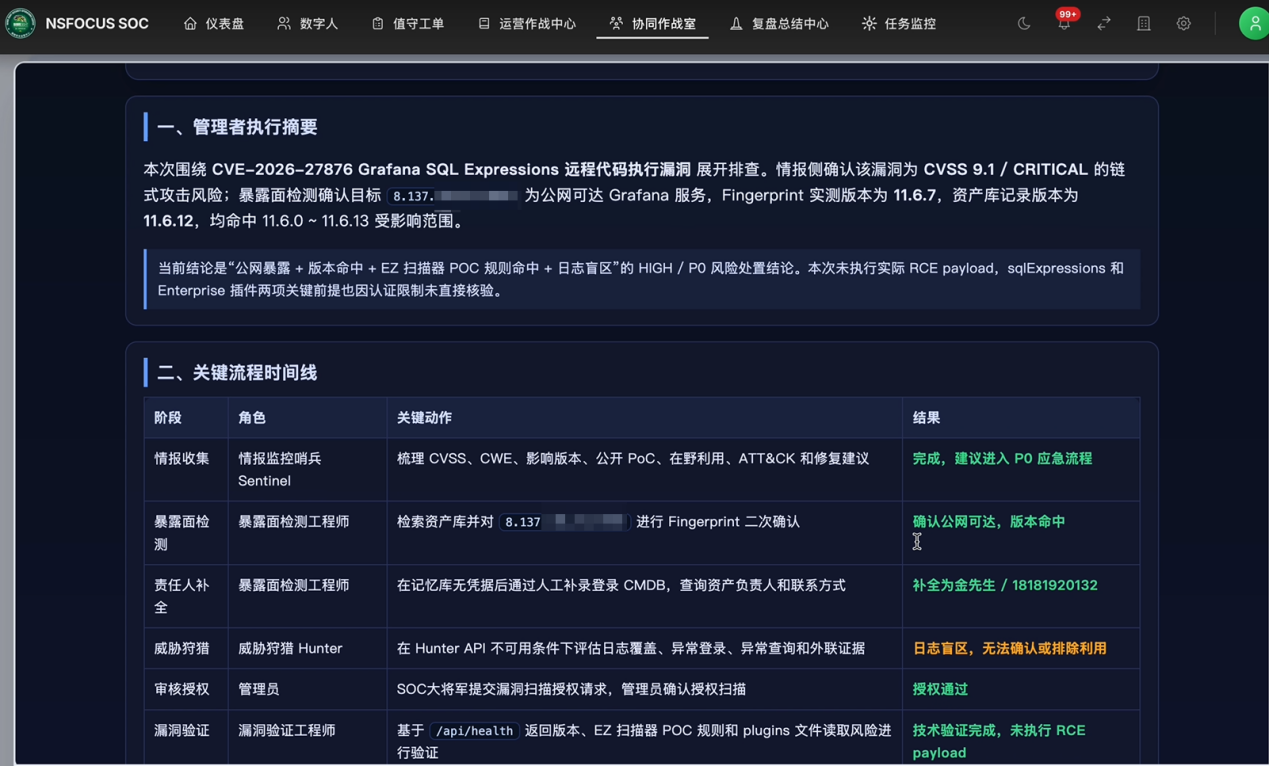Click result 补全为金先生 / 18181920132

coord(1005,585)
